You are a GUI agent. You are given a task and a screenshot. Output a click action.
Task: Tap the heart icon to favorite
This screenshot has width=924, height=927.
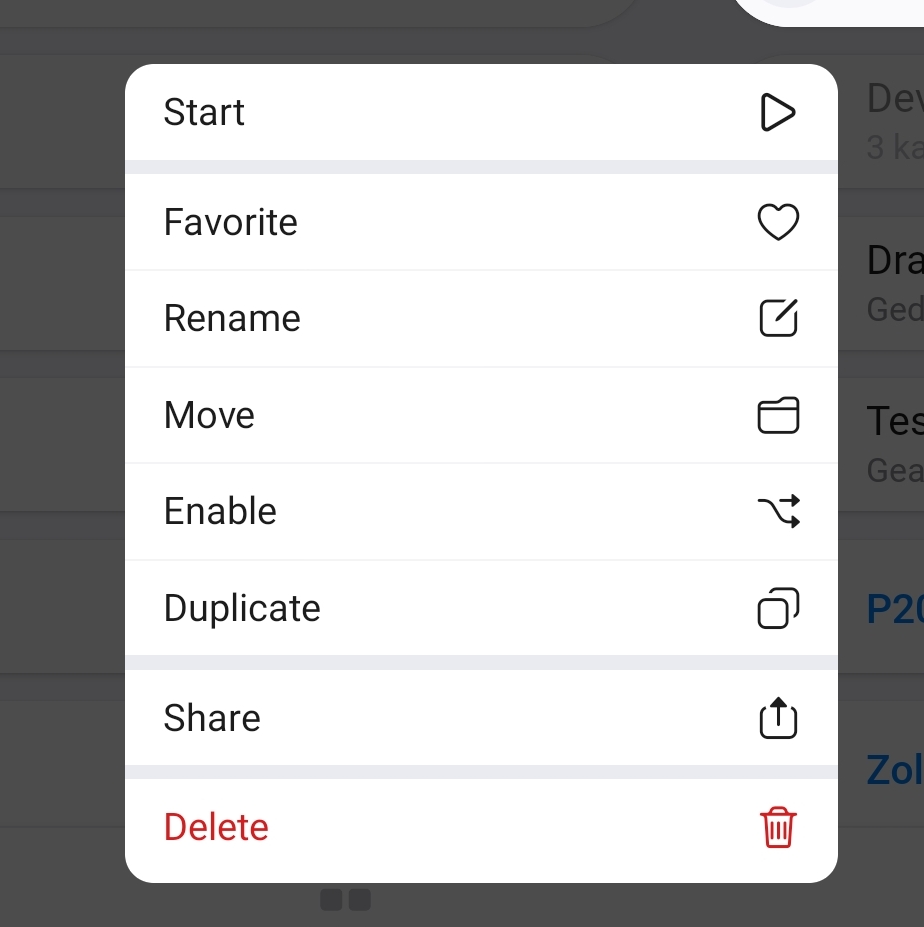pos(778,221)
